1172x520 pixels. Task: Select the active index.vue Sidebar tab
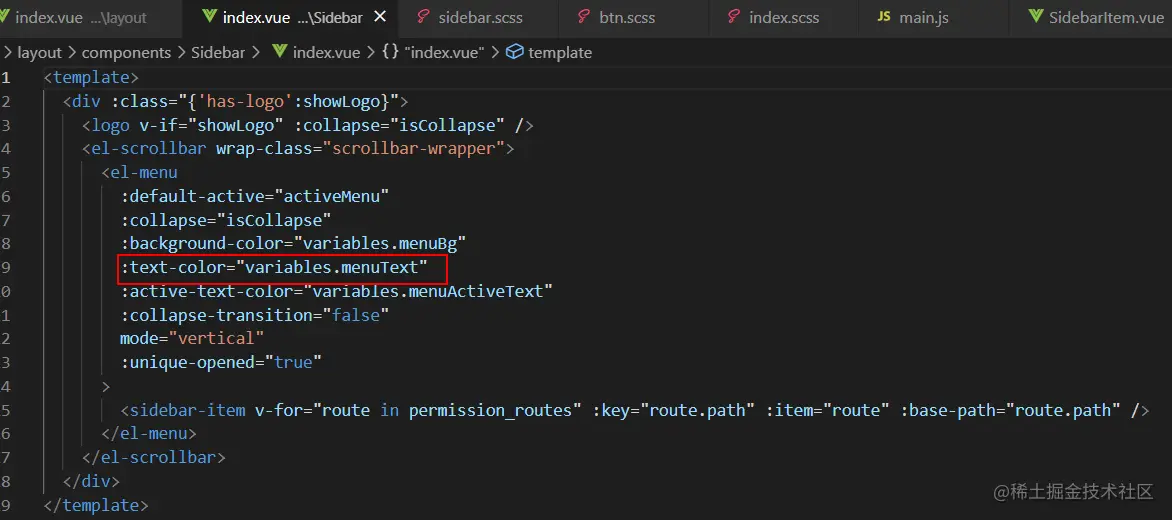pyautogui.click(x=290, y=18)
